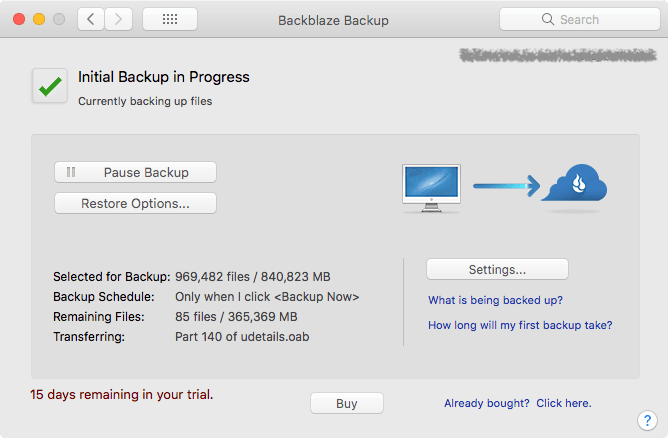Click '15 days remaining in your trial.' text
This screenshot has height=438, width=668.
(x=121, y=395)
